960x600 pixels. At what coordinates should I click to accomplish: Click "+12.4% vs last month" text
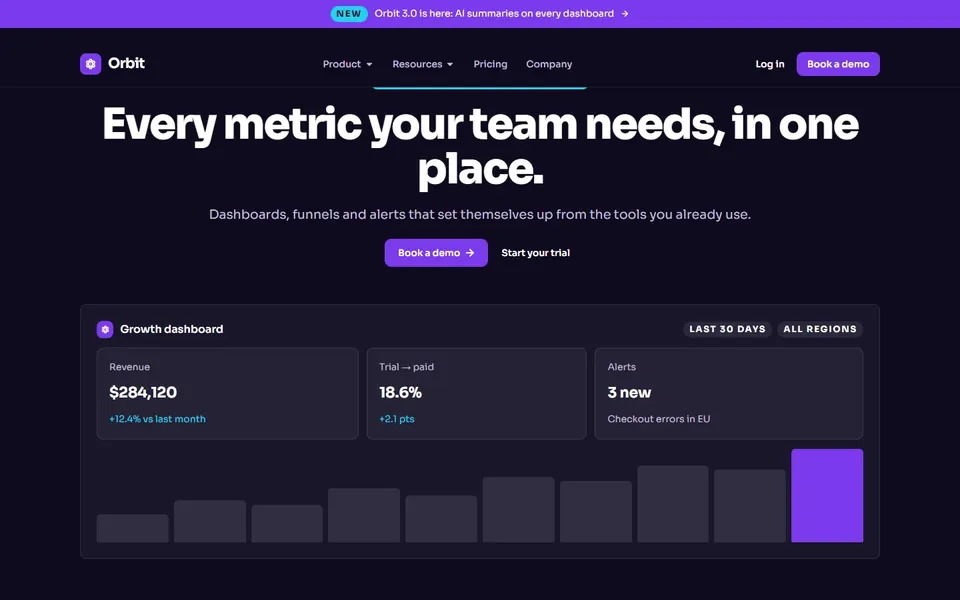[x=157, y=419]
